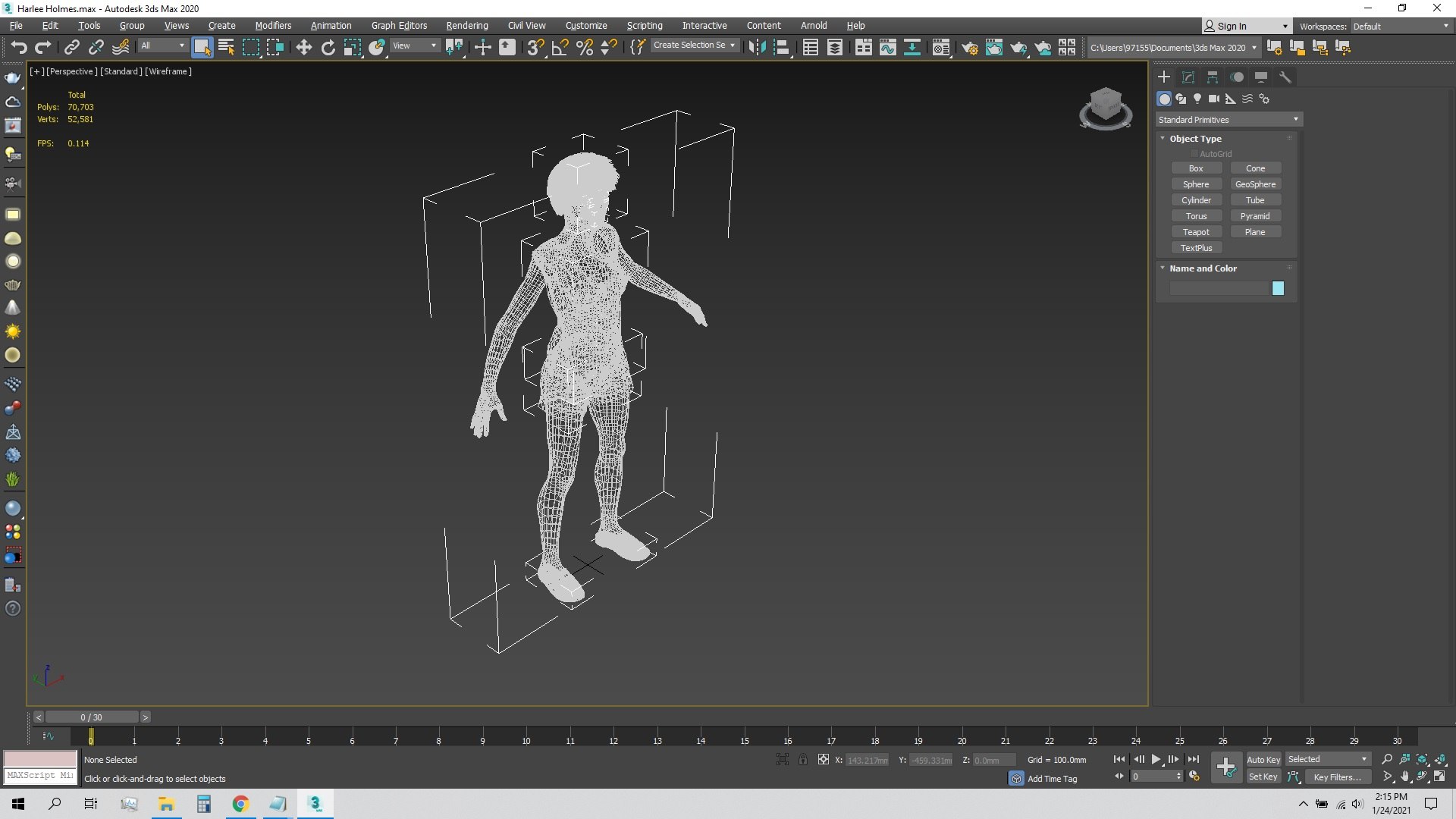
Task: Select the Shapes category icon
Action: tap(1181, 99)
